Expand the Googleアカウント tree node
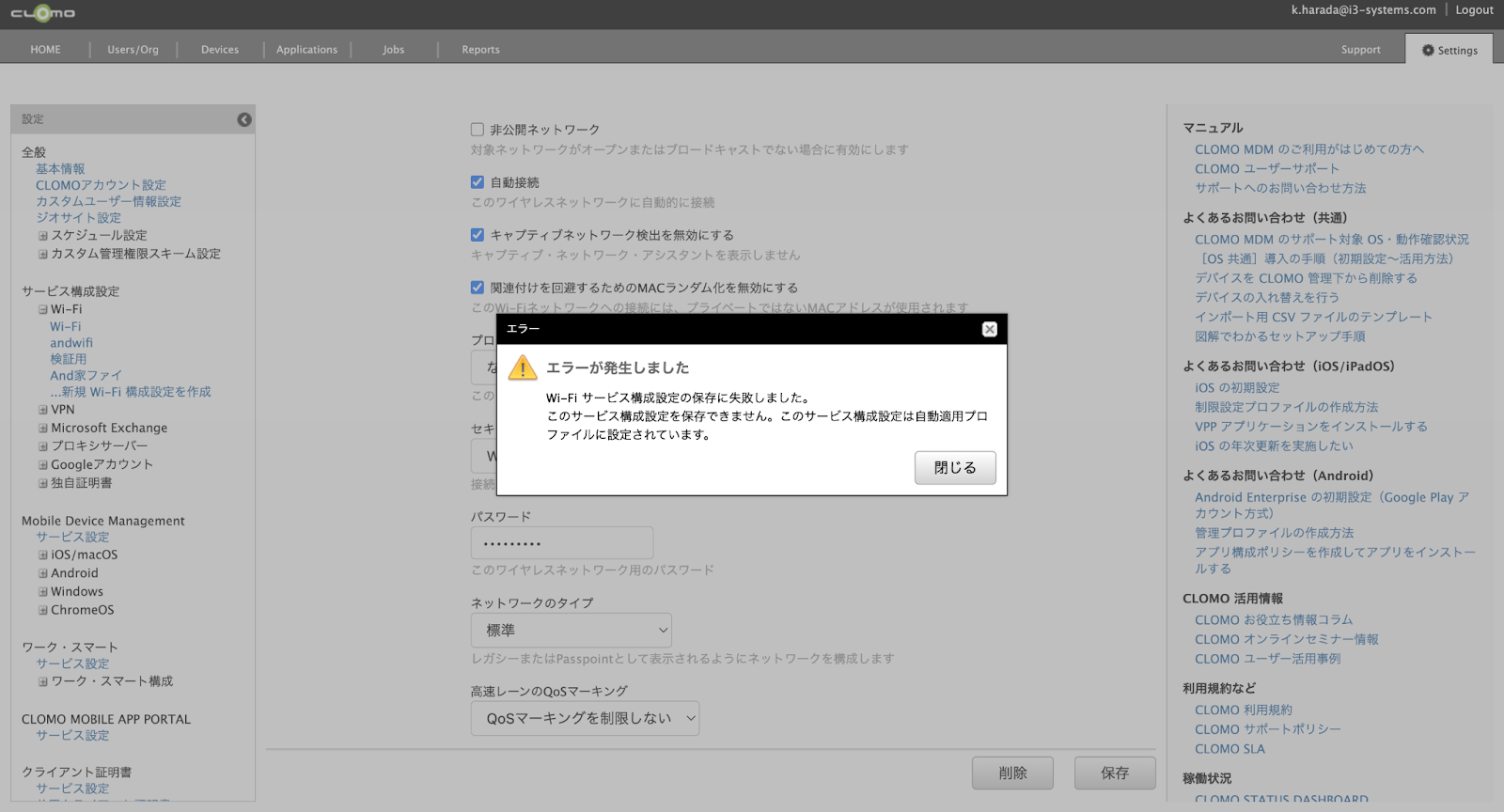Viewport: 1504px width, 812px height. tap(43, 465)
